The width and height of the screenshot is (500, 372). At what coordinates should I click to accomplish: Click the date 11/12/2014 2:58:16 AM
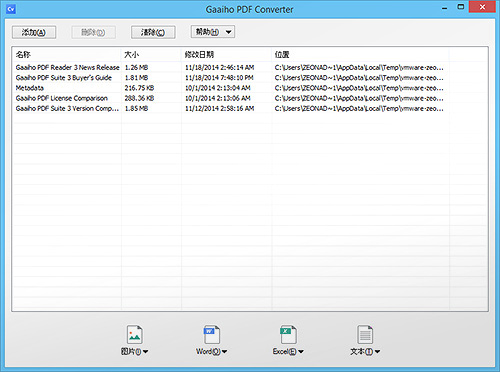pos(220,109)
